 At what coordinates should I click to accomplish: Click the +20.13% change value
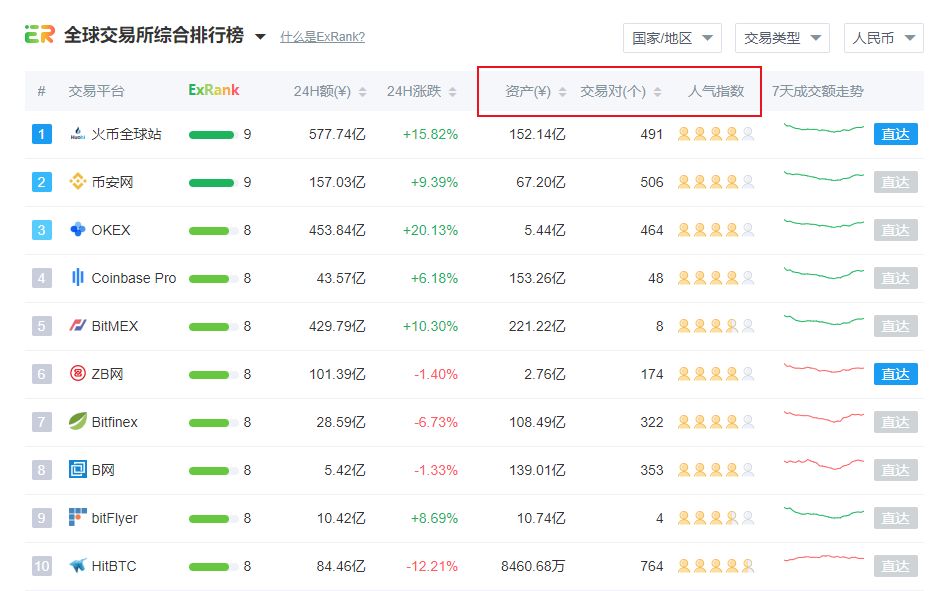430,230
